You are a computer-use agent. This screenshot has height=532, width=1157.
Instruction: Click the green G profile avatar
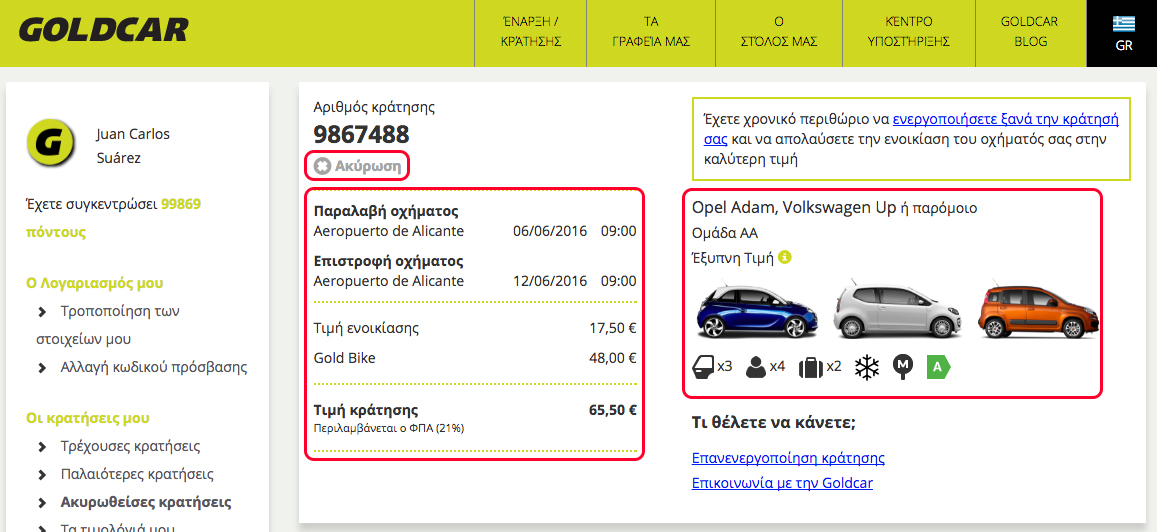[51, 145]
